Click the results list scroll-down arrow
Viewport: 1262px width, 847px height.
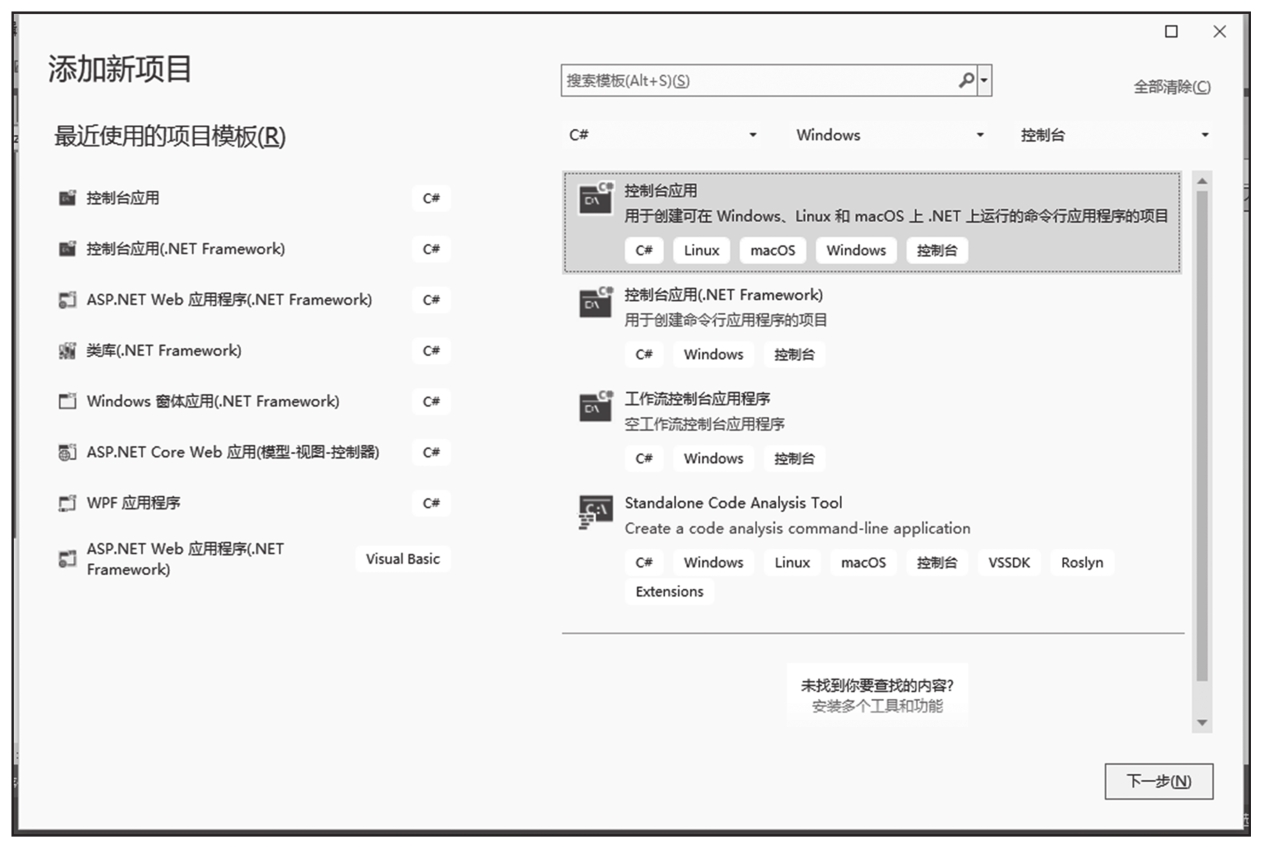pyautogui.click(x=1202, y=723)
